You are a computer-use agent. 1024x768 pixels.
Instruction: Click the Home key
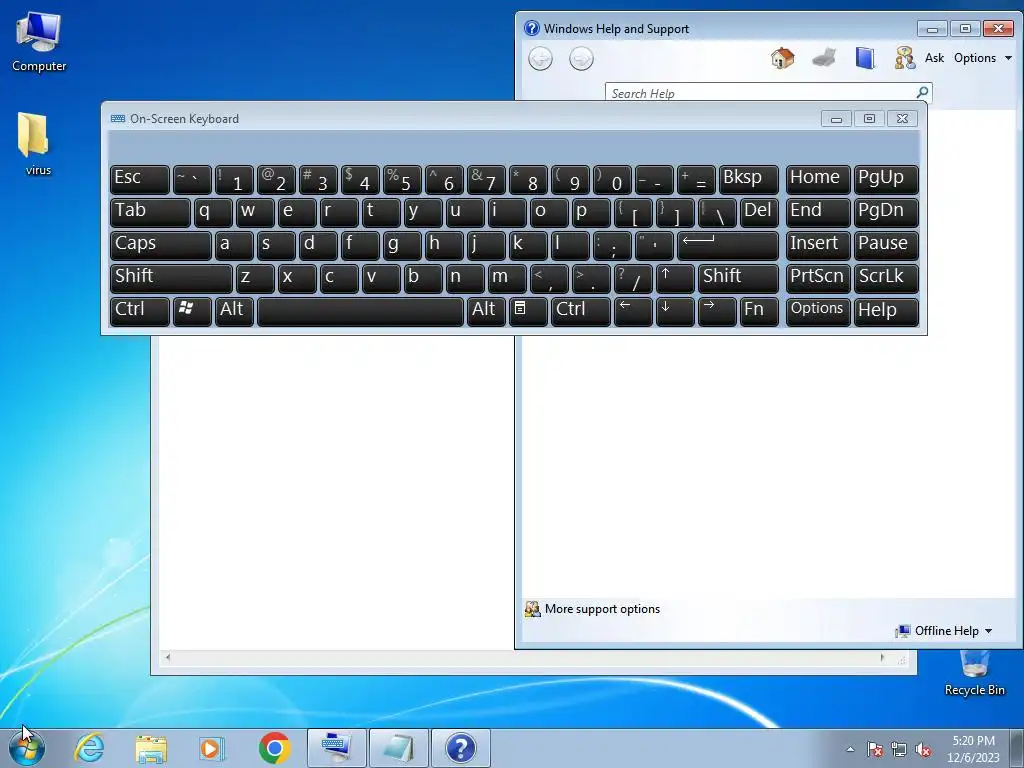(818, 180)
